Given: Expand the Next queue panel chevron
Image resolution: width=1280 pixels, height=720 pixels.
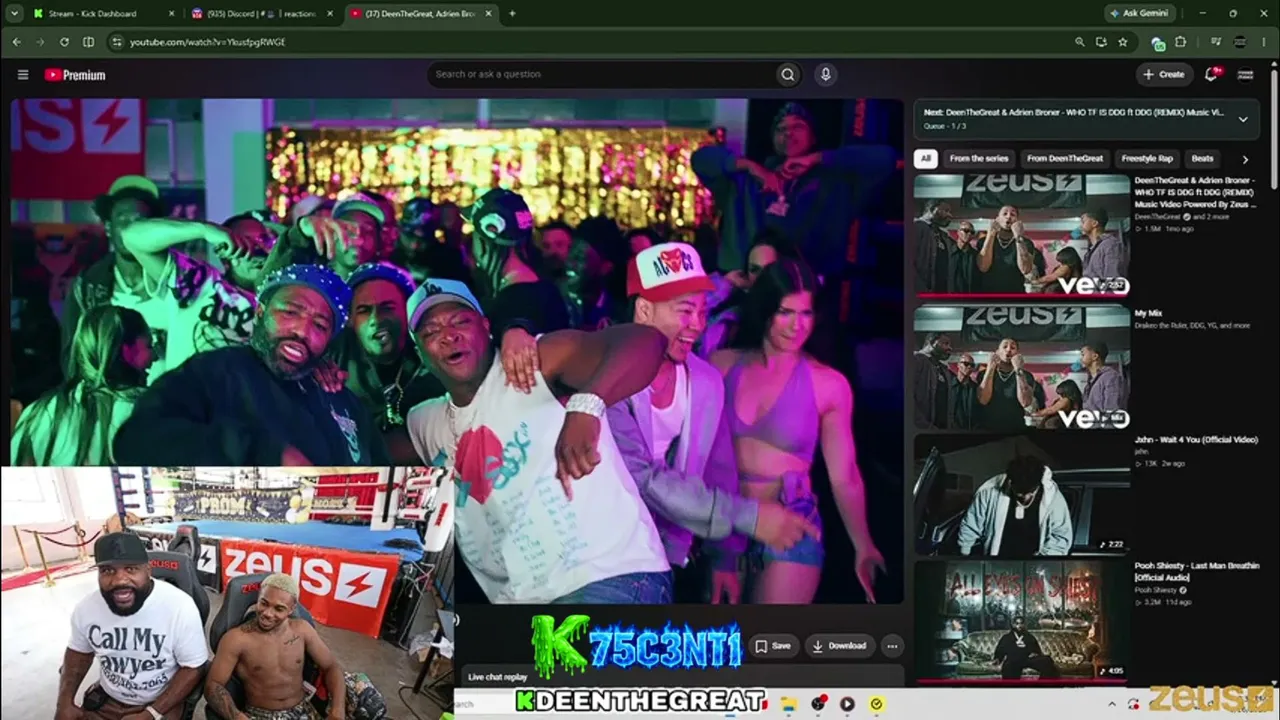Looking at the screenshot, I should point(1243,119).
